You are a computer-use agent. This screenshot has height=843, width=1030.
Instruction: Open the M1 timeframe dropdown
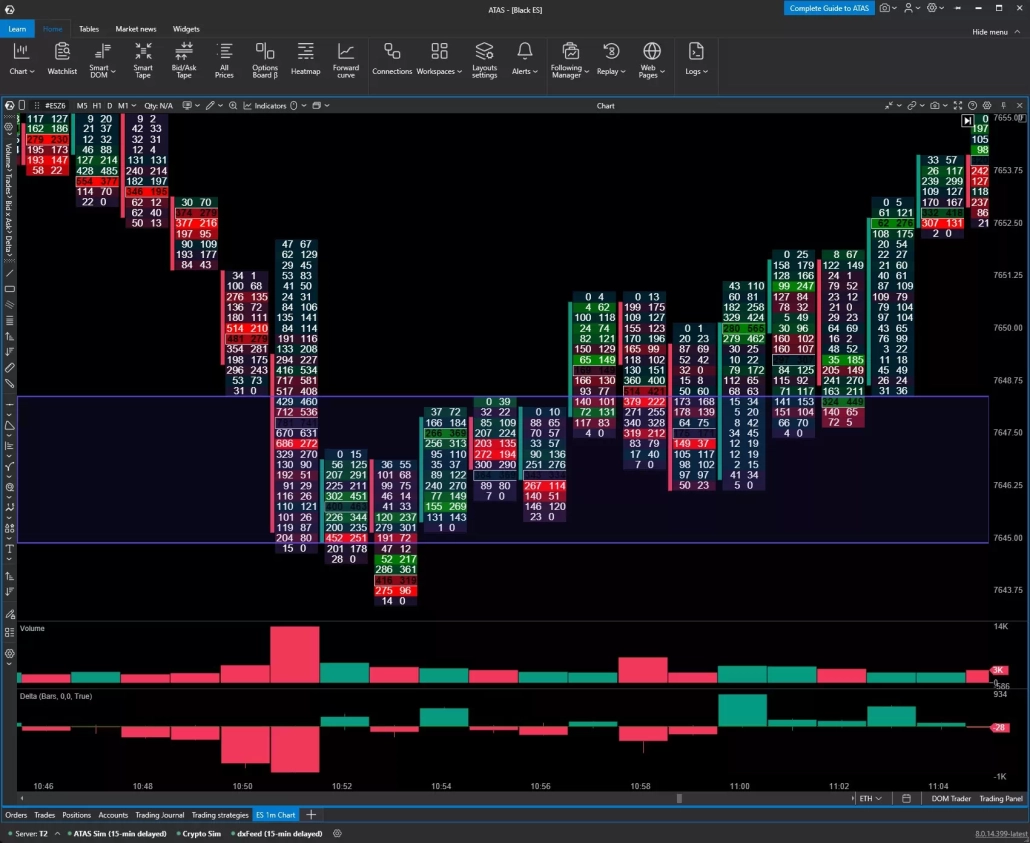click(x=127, y=105)
